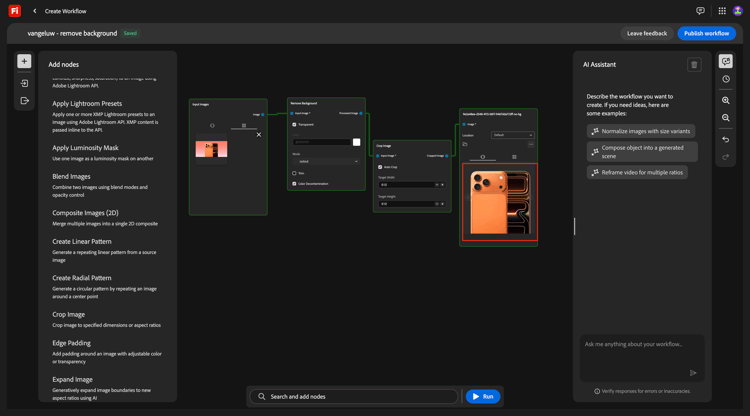This screenshot has width=750, height=416.
Task: Toggle the Trim checkbox
Action: click(x=294, y=173)
